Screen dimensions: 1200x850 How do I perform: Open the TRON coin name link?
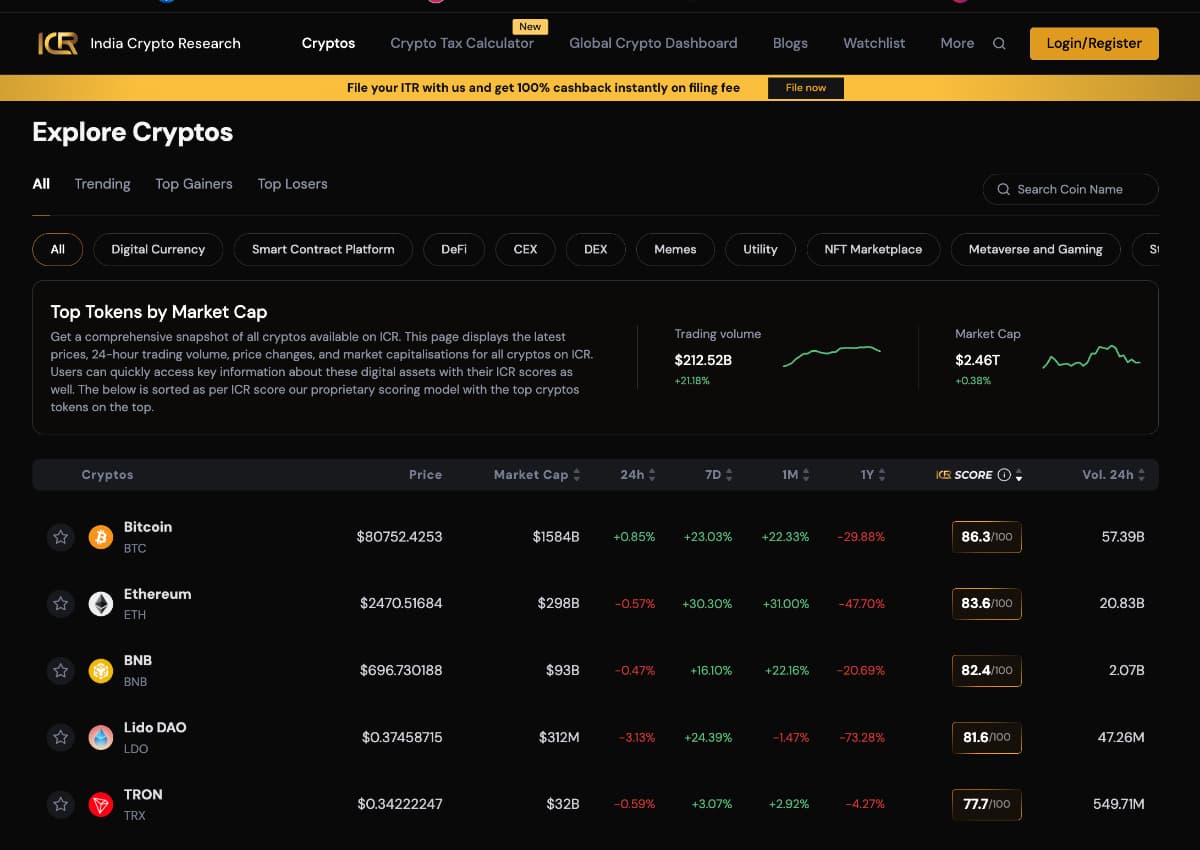[x=143, y=794]
